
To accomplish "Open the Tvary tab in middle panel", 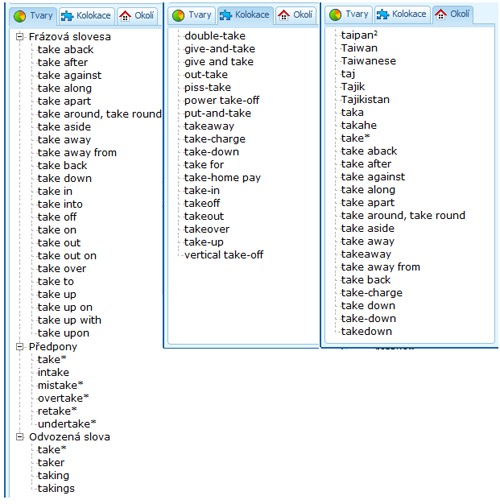I will [192, 15].
